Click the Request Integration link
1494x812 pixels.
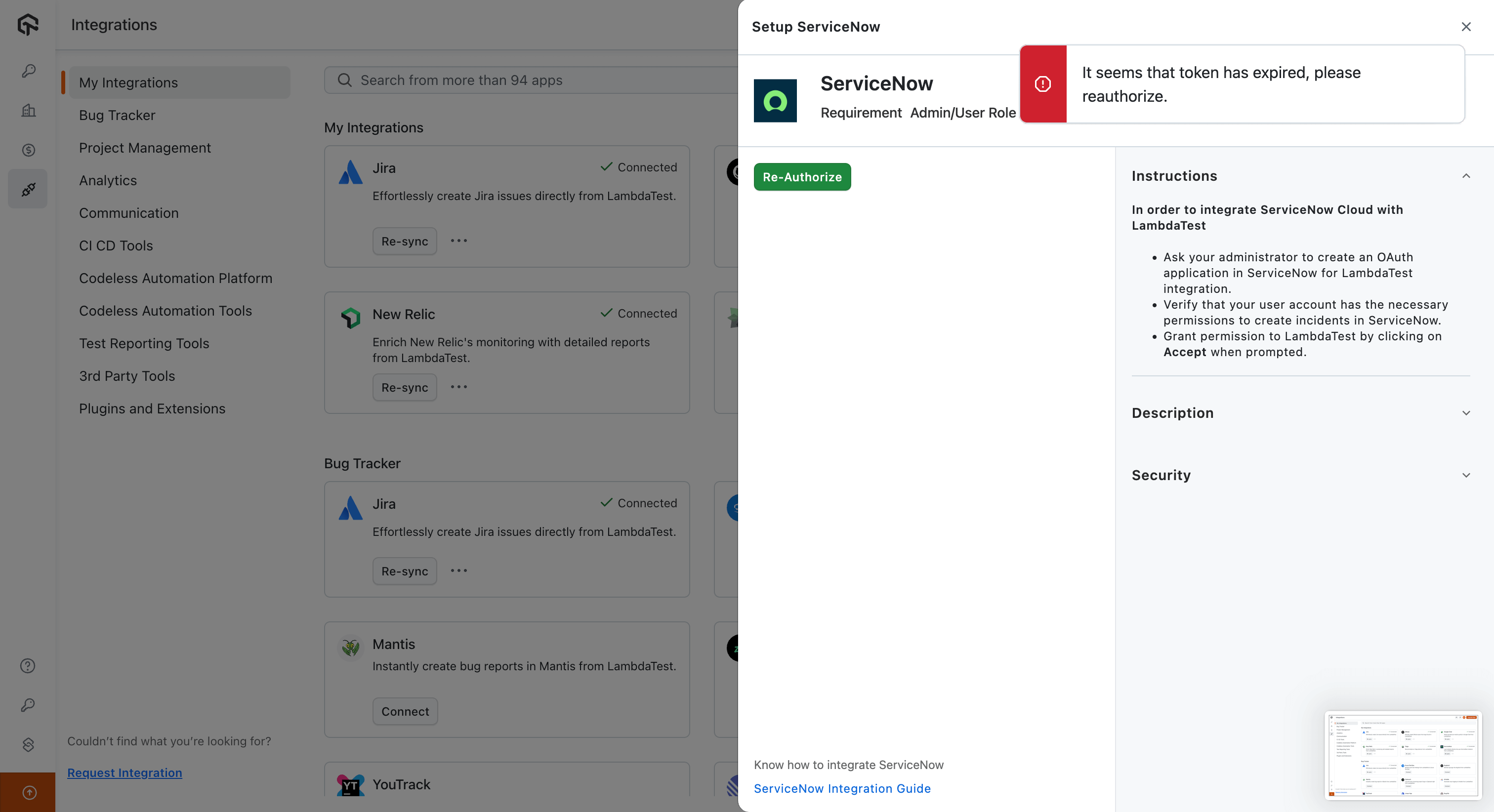124,772
